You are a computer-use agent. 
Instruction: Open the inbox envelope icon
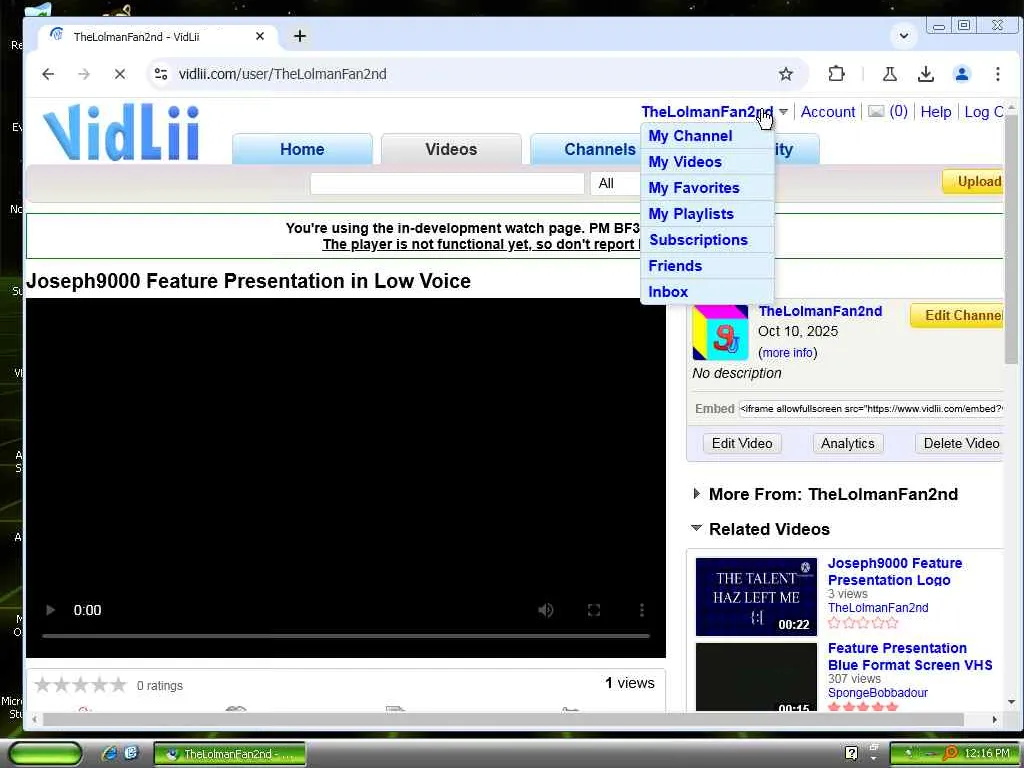point(876,112)
